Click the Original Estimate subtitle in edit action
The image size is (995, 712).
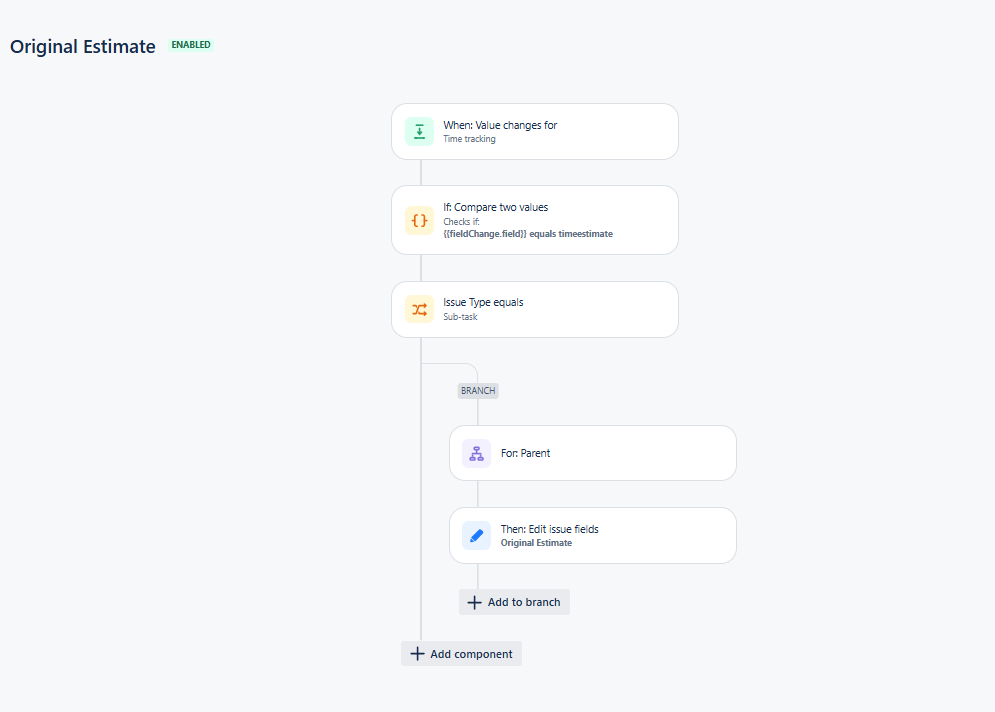coord(536,543)
